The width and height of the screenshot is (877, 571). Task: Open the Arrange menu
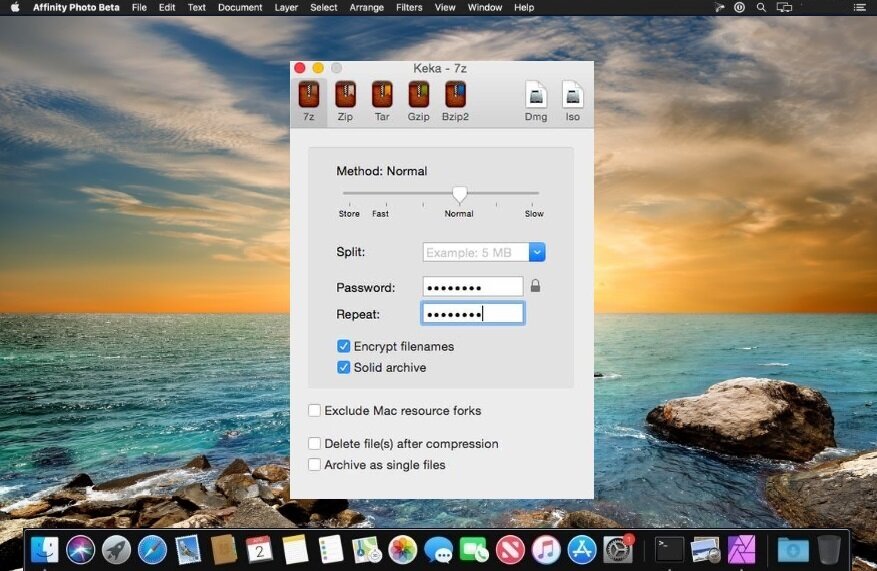[366, 7]
